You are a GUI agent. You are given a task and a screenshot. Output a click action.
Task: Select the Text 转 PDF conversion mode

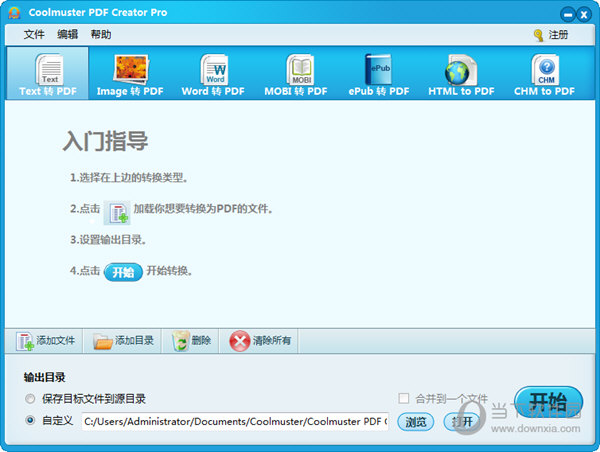(x=48, y=74)
